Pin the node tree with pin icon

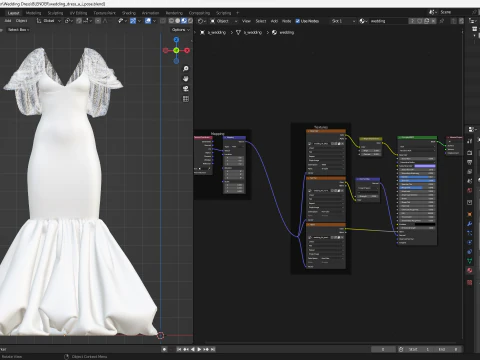442,21
